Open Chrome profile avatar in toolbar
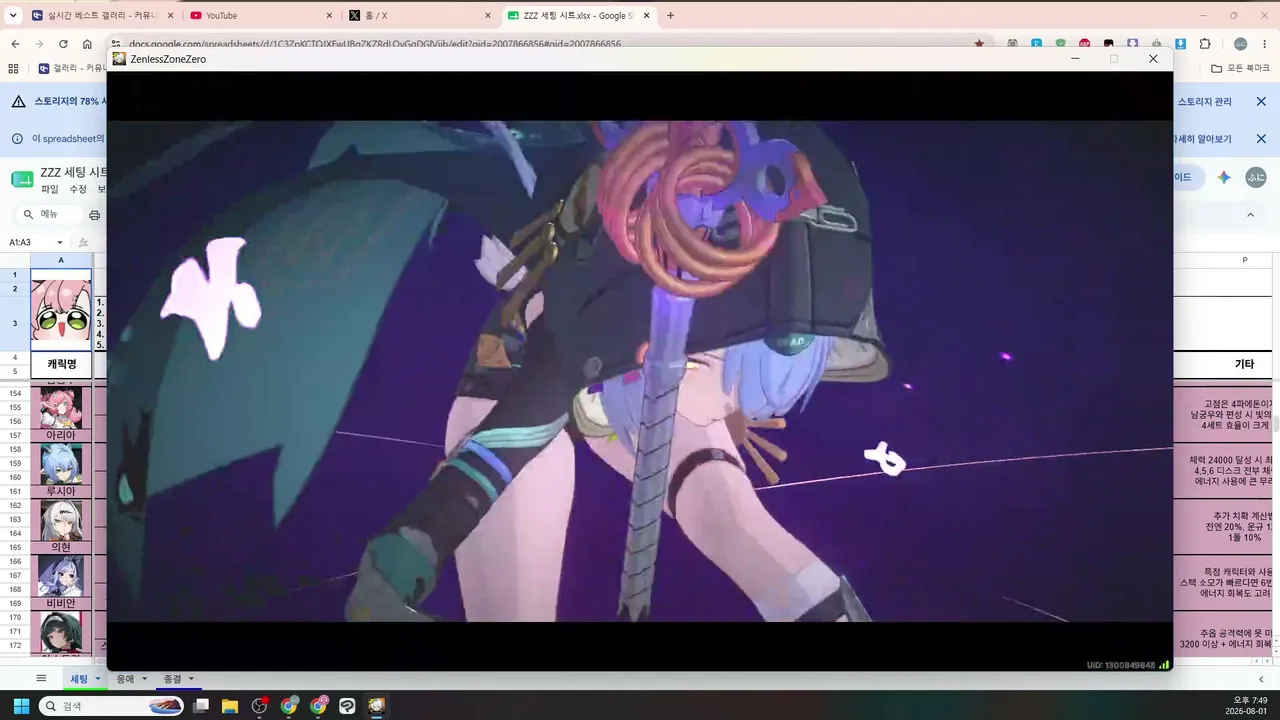 pos(1240,44)
